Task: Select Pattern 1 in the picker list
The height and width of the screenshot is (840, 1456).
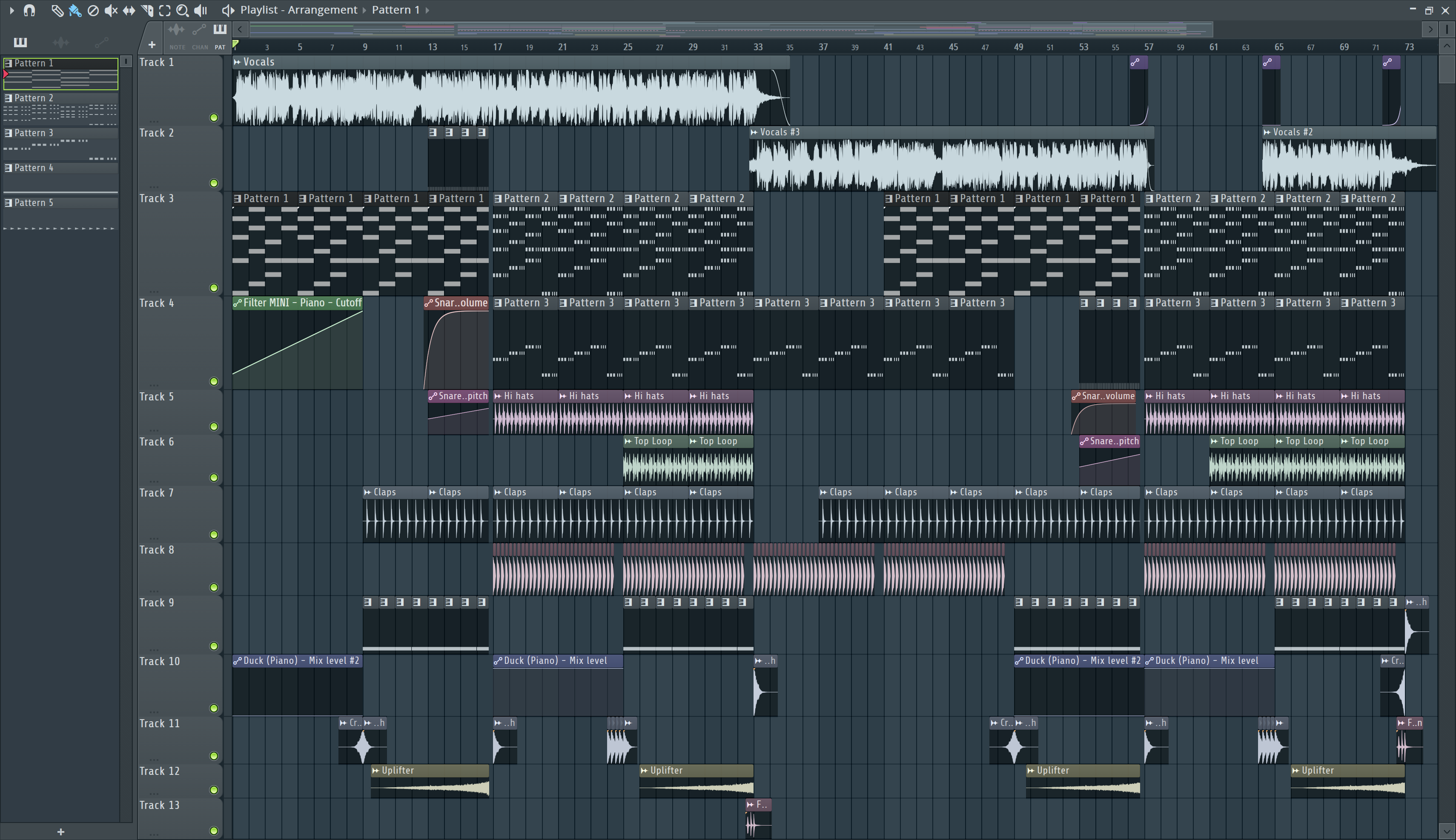Action: click(x=60, y=74)
